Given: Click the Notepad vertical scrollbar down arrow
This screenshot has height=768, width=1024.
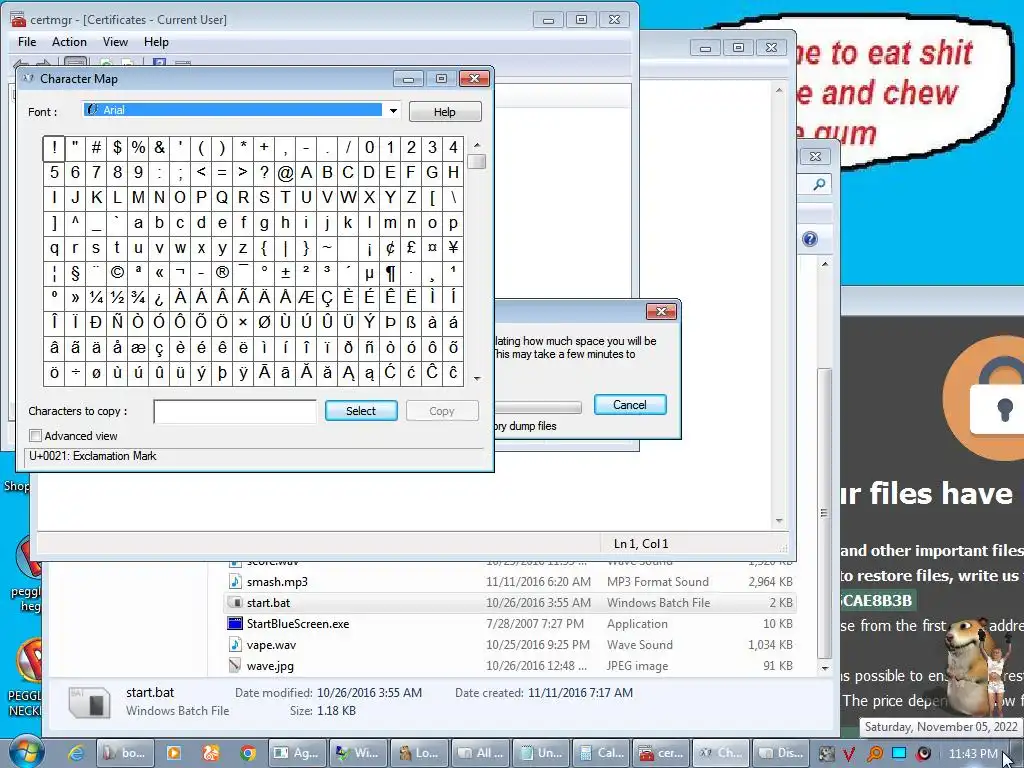Looking at the screenshot, I should pyautogui.click(x=779, y=520).
